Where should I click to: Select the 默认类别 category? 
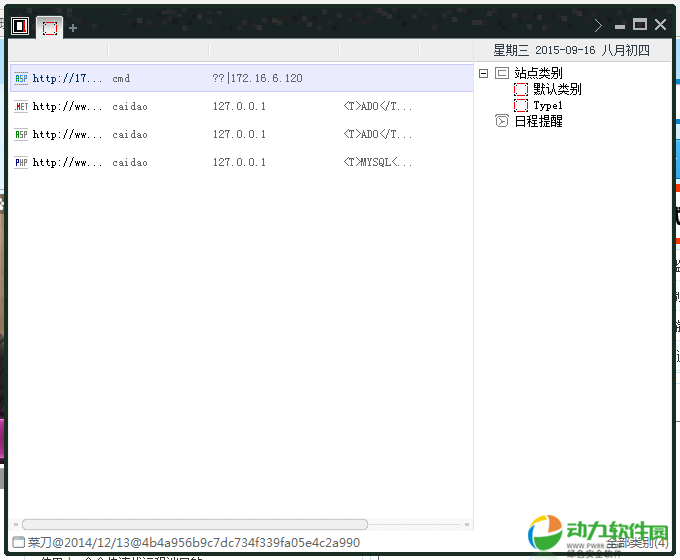(x=557, y=89)
